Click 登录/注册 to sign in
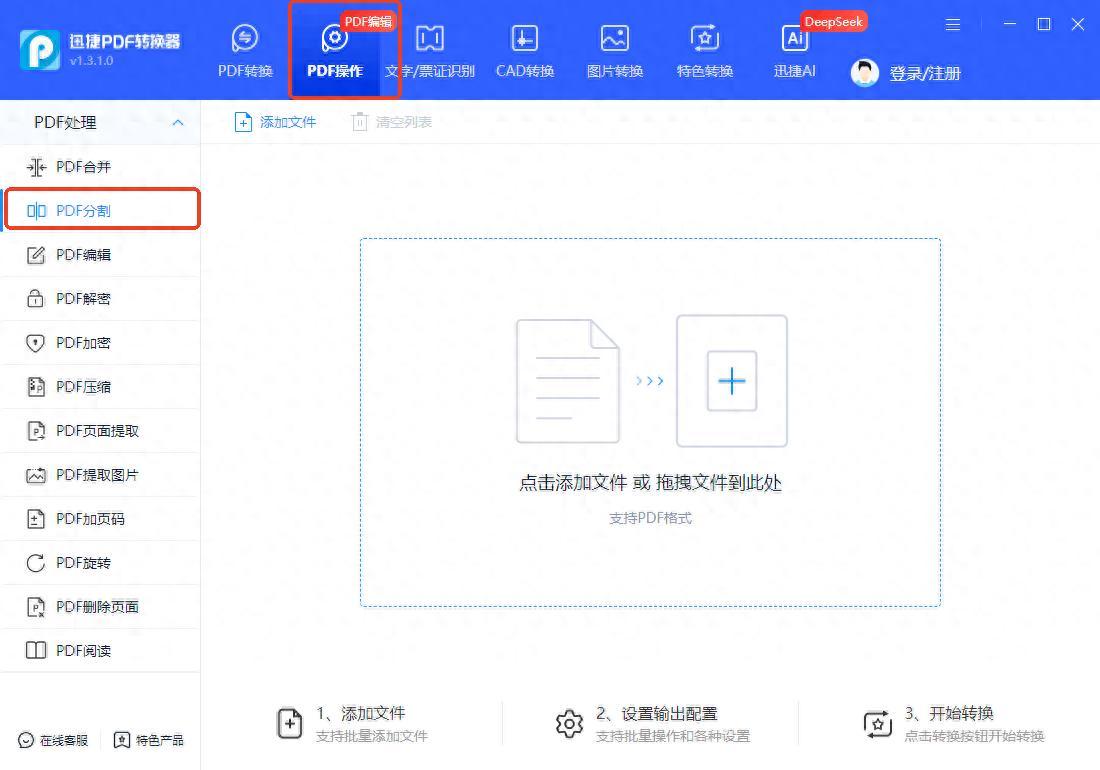The image size is (1100, 770). tap(925, 73)
